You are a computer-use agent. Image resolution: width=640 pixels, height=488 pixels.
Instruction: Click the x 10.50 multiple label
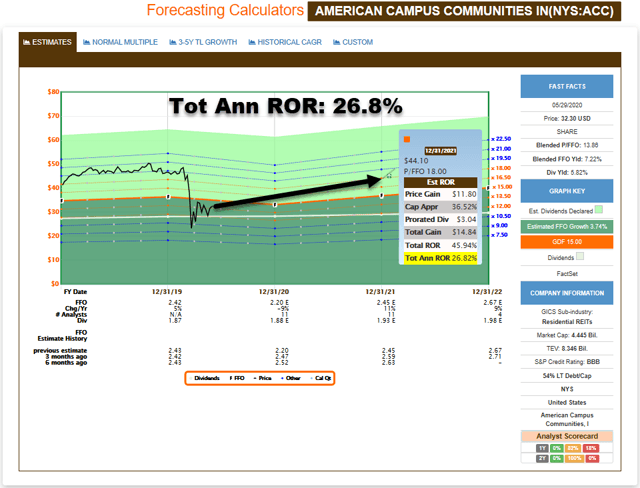501,216
